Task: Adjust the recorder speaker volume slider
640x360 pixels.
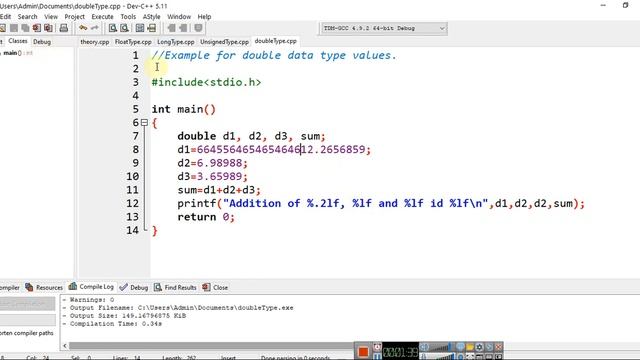Action: point(441,347)
